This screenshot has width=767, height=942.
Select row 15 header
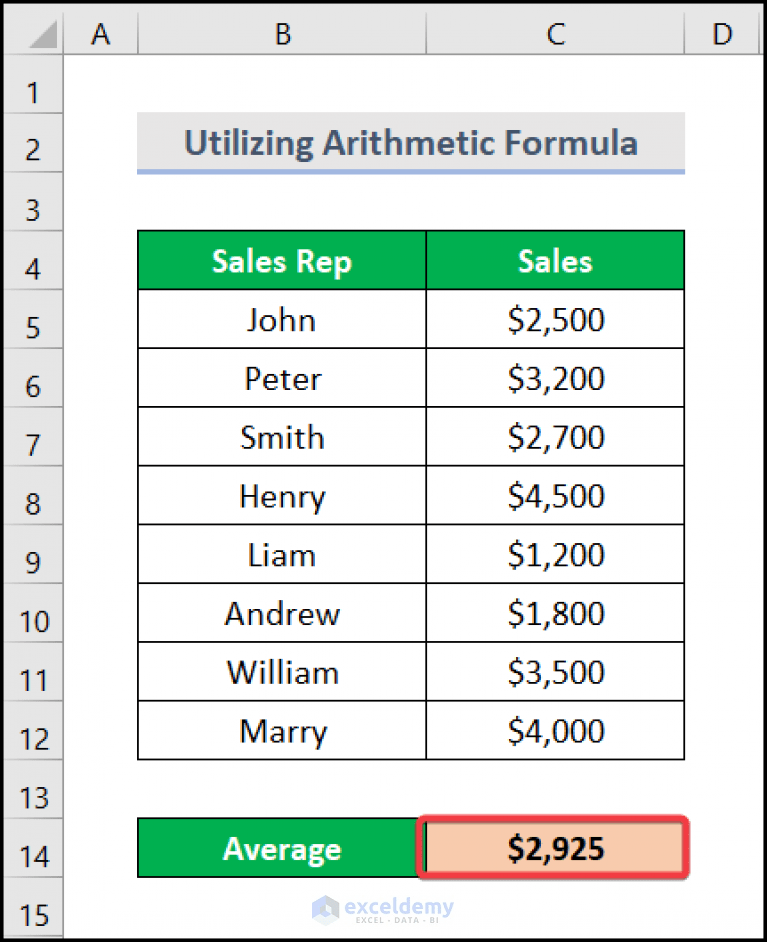tap(33, 913)
